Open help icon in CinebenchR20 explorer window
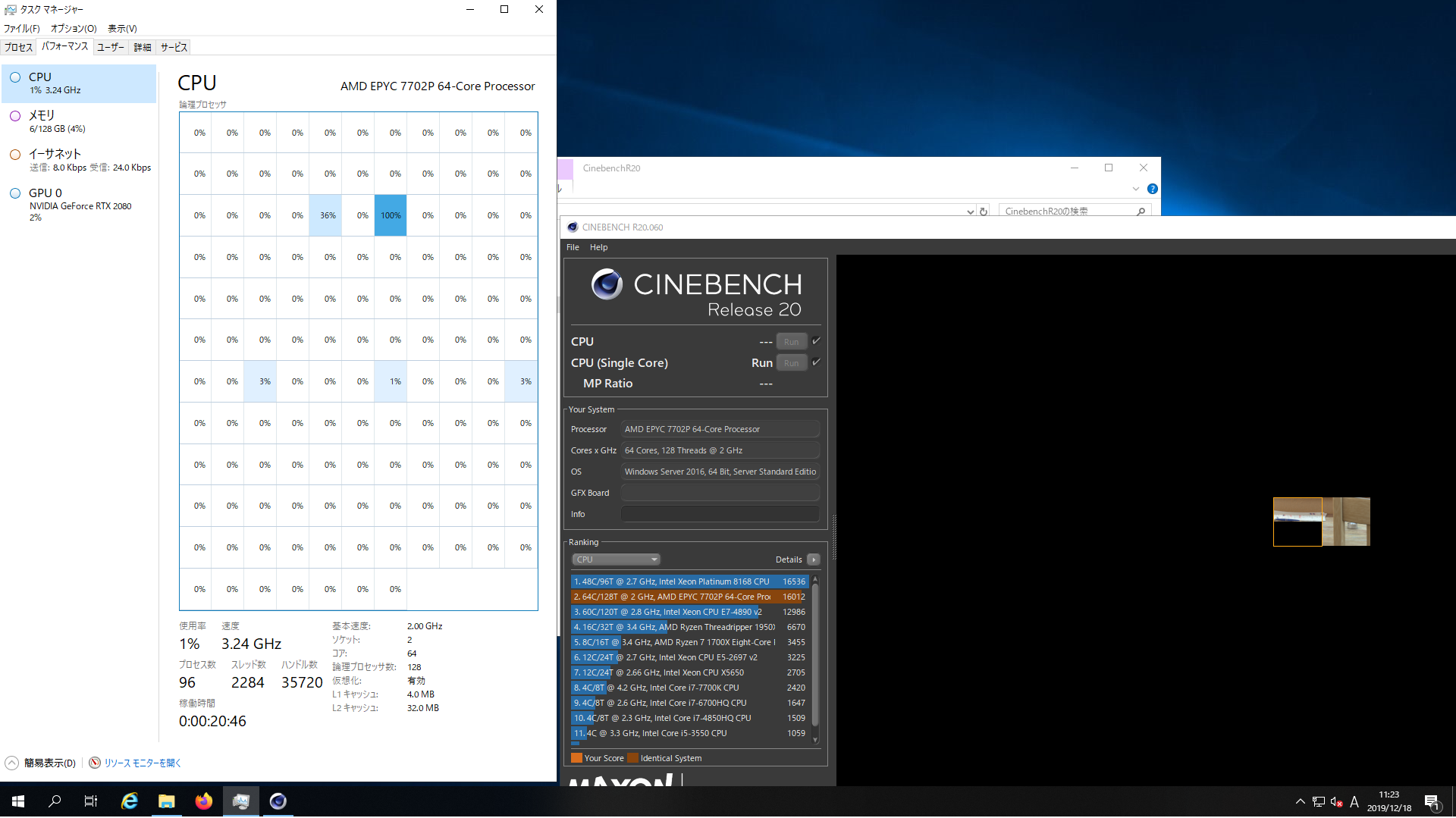This screenshot has height=818, width=1456. click(x=1152, y=189)
